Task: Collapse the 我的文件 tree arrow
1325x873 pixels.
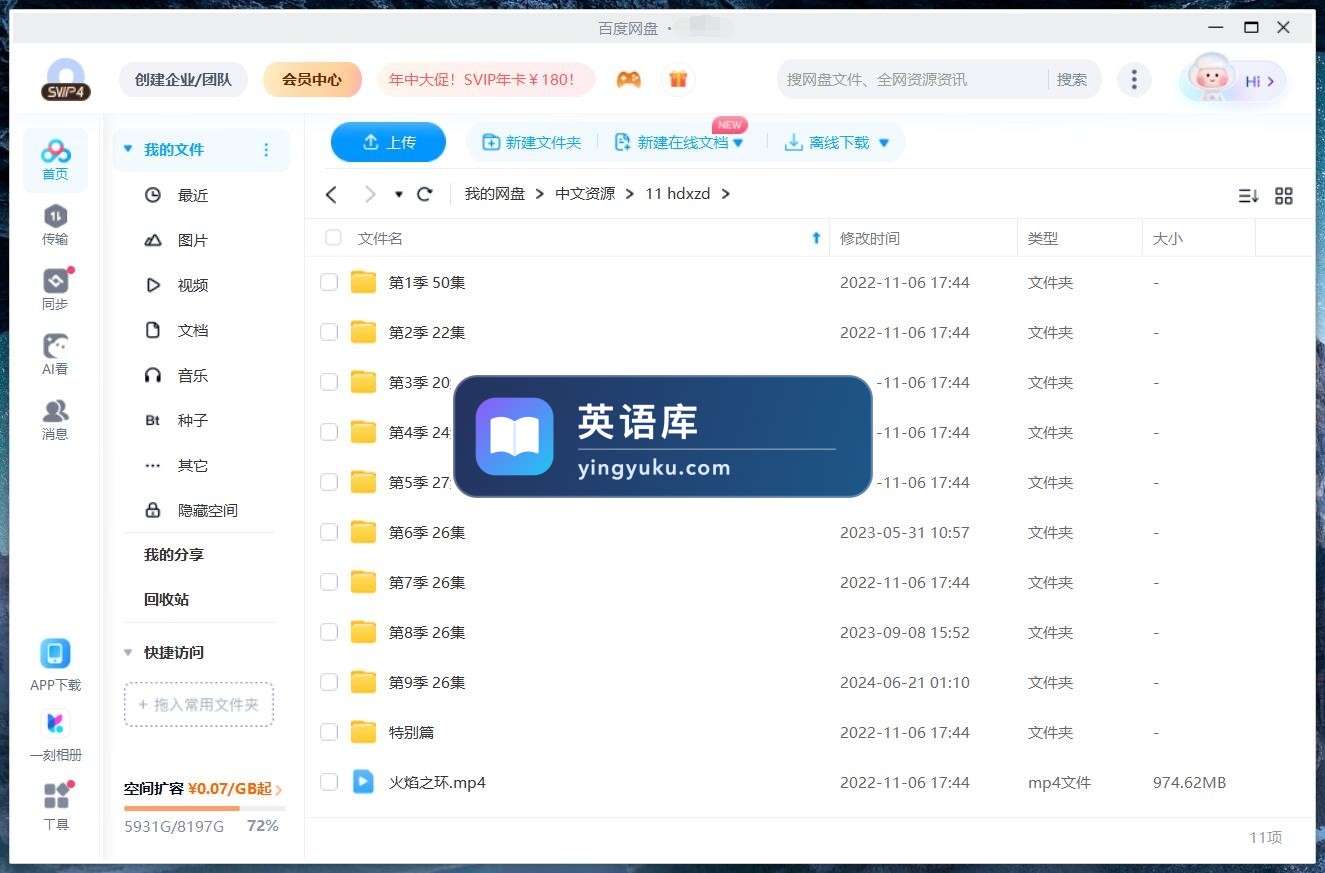Action: click(x=128, y=149)
